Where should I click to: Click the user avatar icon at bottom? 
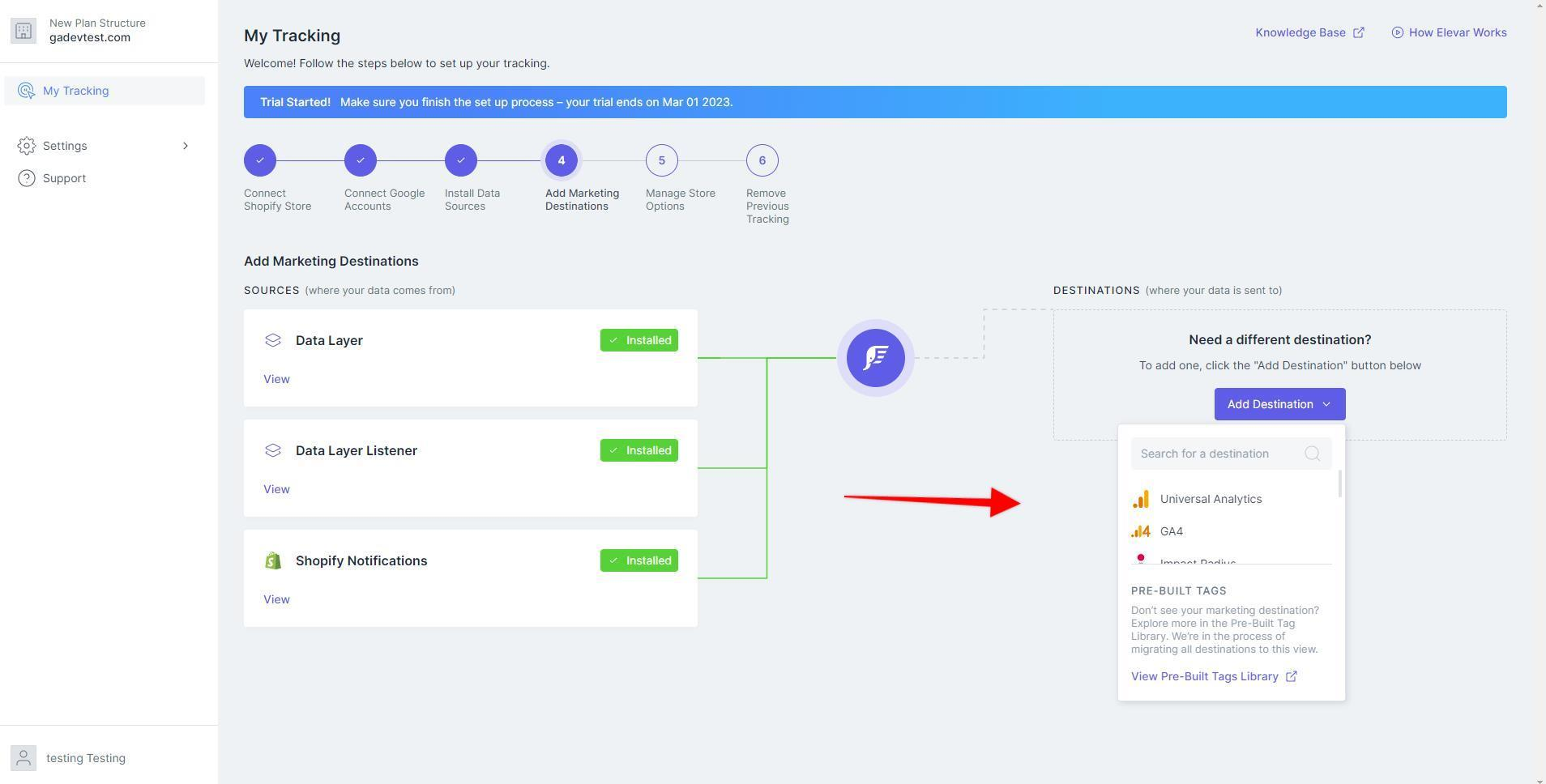coord(23,758)
